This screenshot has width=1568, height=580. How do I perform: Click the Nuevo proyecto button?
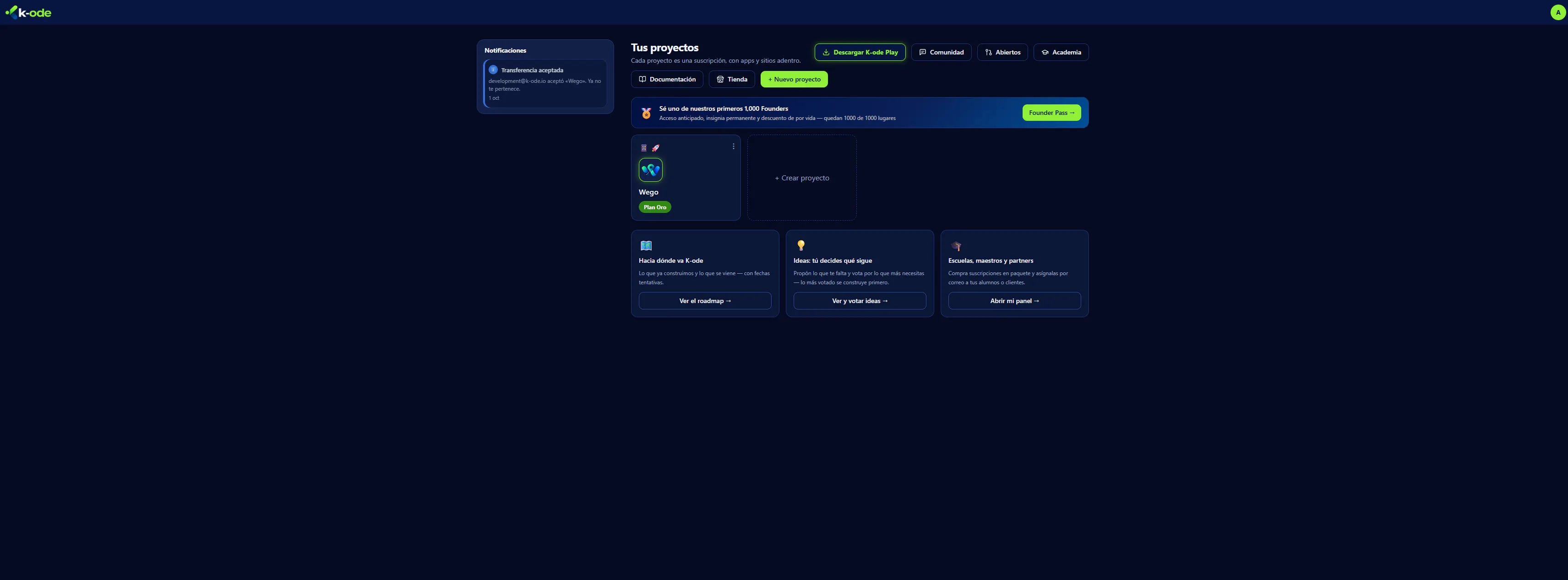click(794, 79)
